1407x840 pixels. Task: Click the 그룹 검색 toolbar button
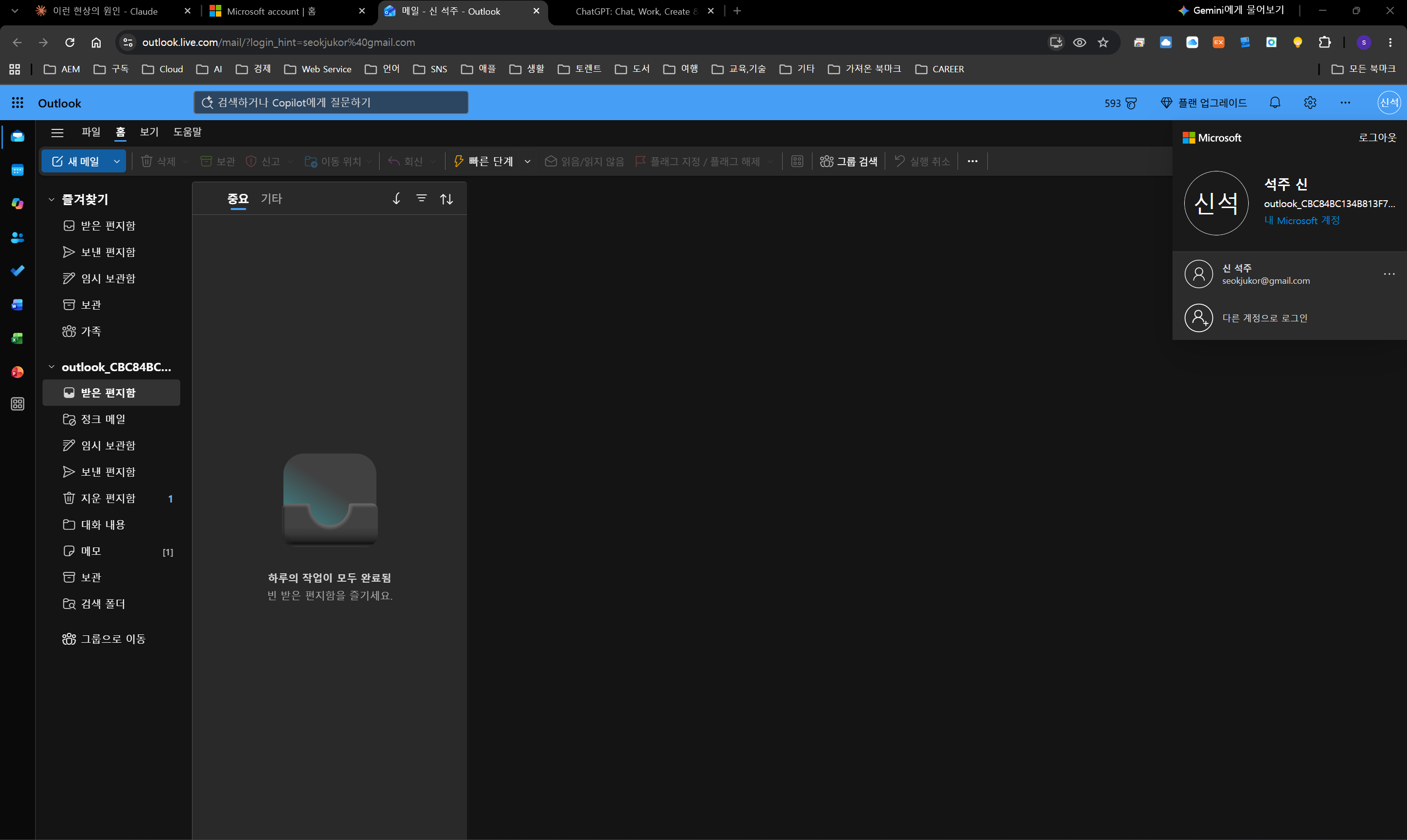click(x=849, y=161)
